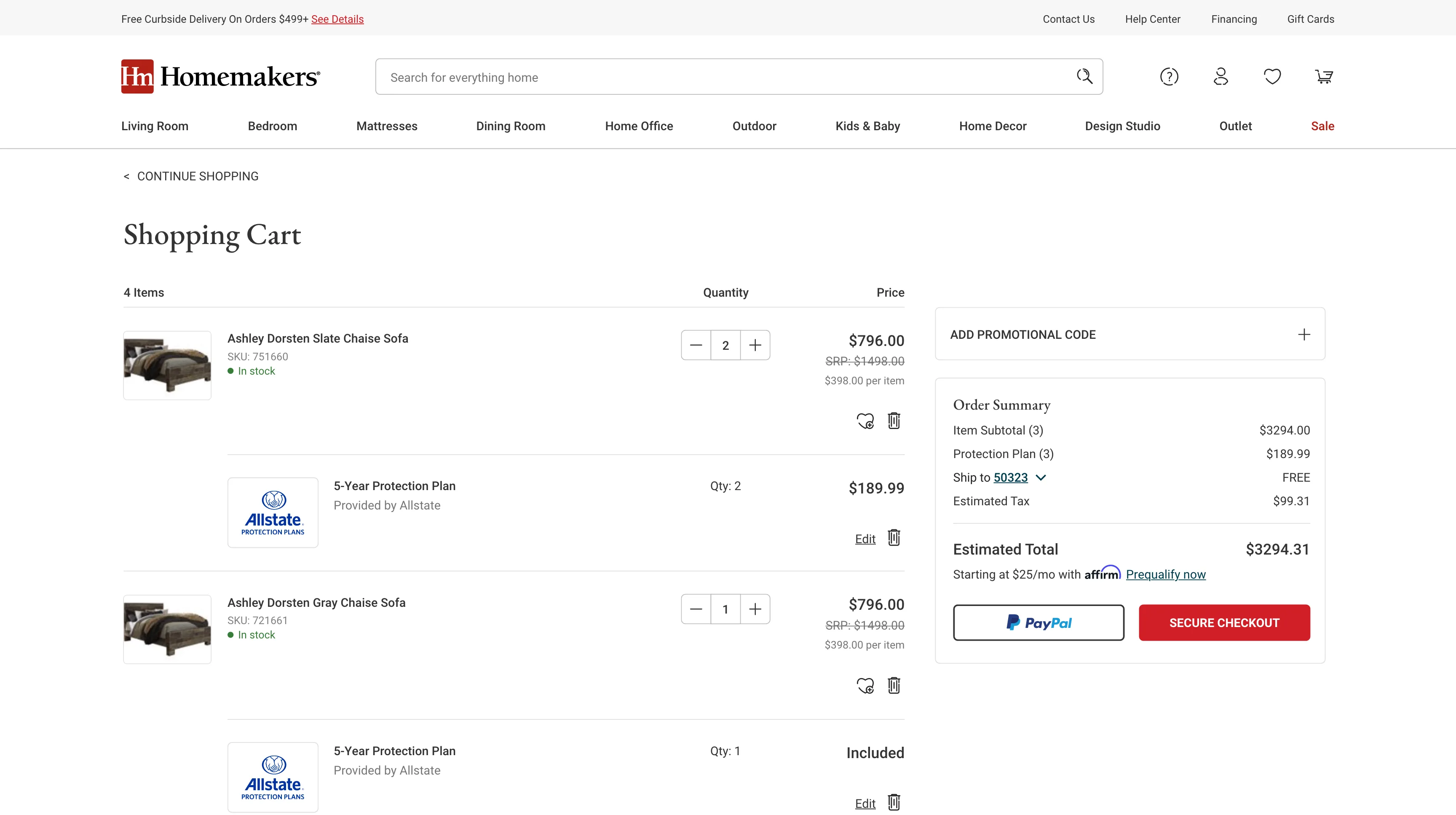Open the Kids & Baby menu
This screenshot has width=1456, height=815.
[867, 126]
